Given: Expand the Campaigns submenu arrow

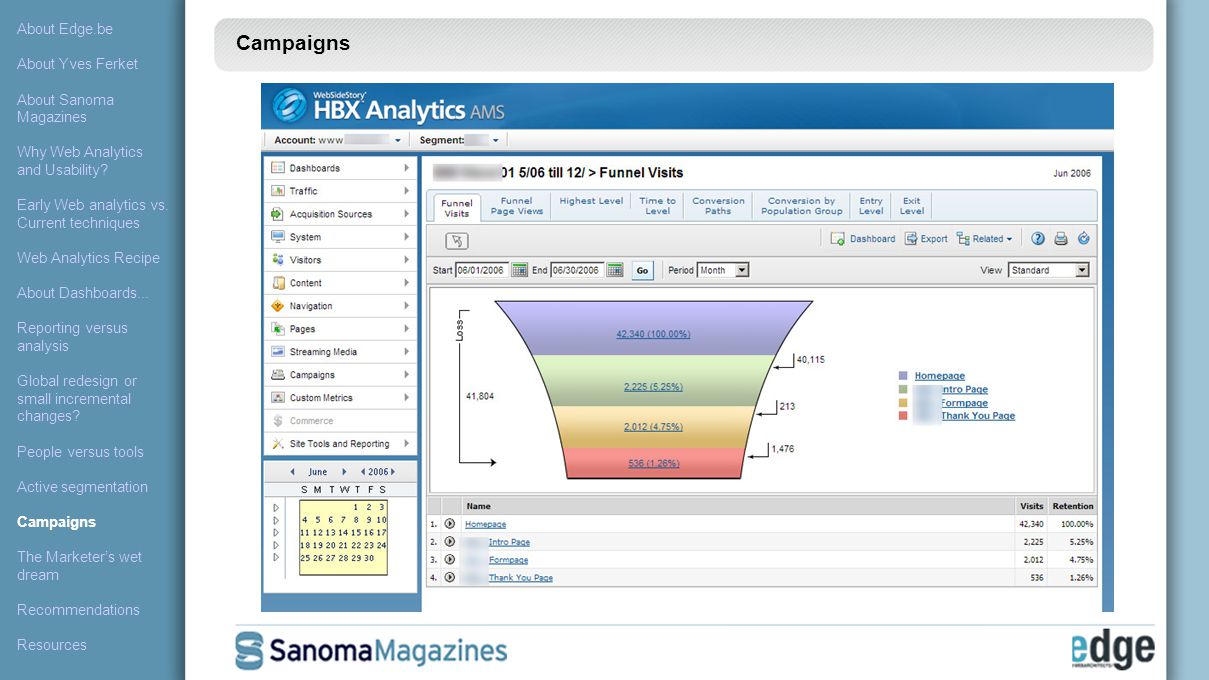Looking at the screenshot, I should tap(407, 375).
